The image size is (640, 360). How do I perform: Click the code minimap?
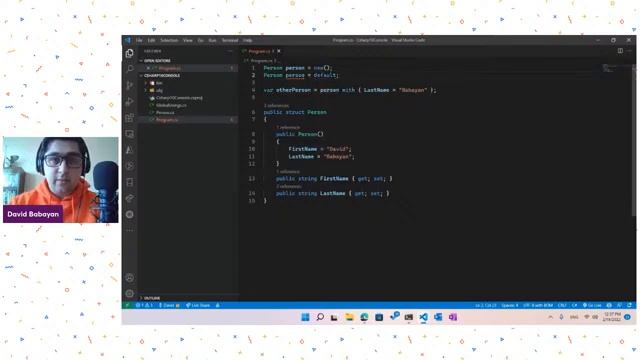tap(610, 68)
